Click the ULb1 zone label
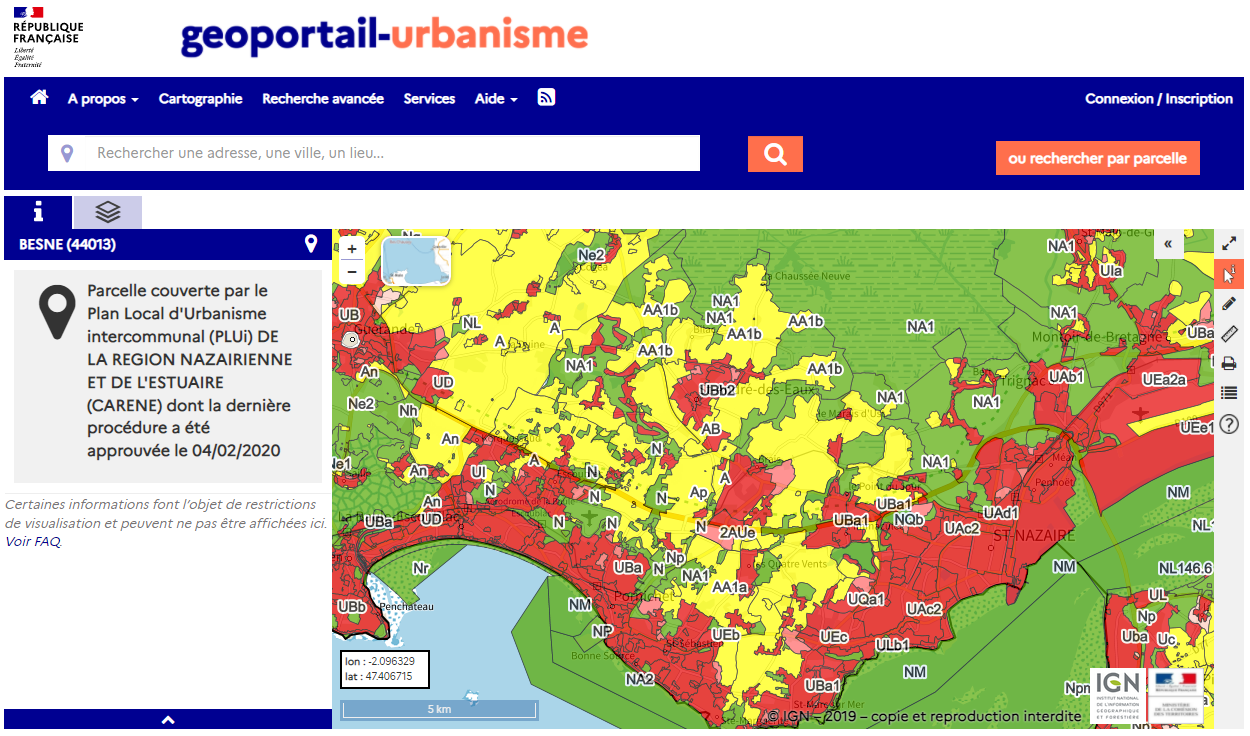The image size is (1250, 736). tap(892, 646)
